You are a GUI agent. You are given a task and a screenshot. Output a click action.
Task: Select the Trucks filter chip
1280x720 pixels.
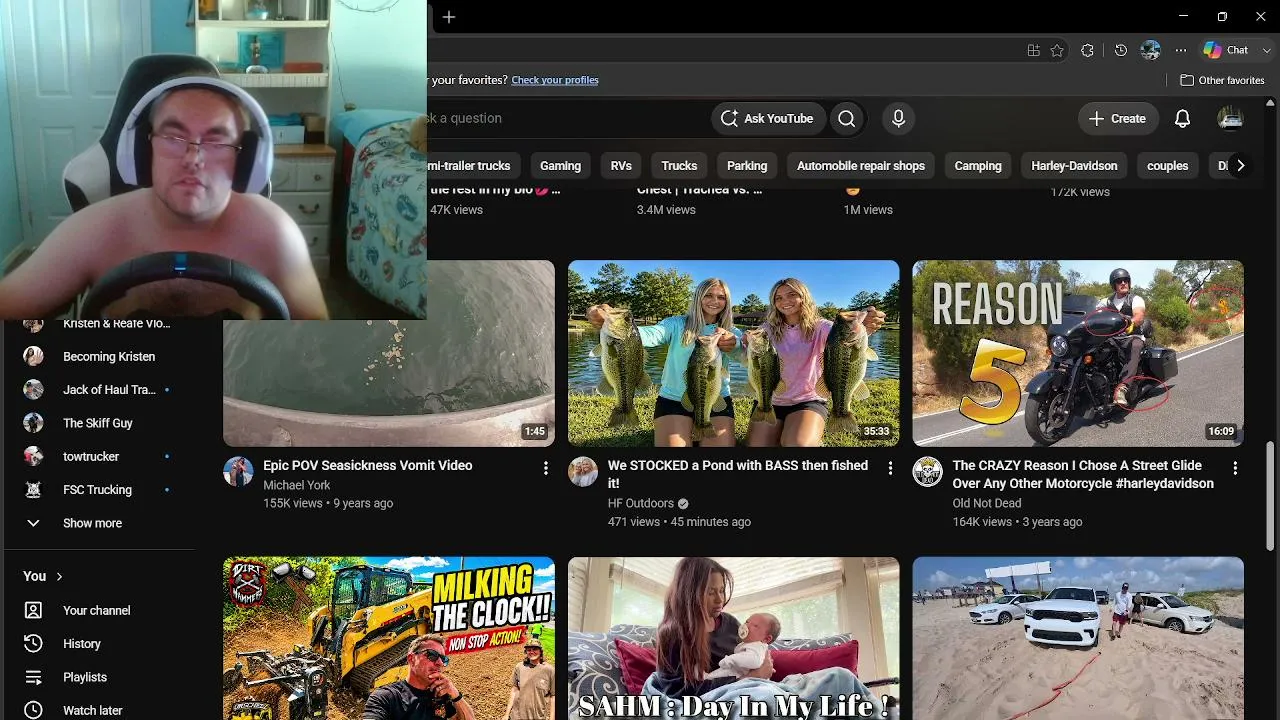[x=679, y=166]
